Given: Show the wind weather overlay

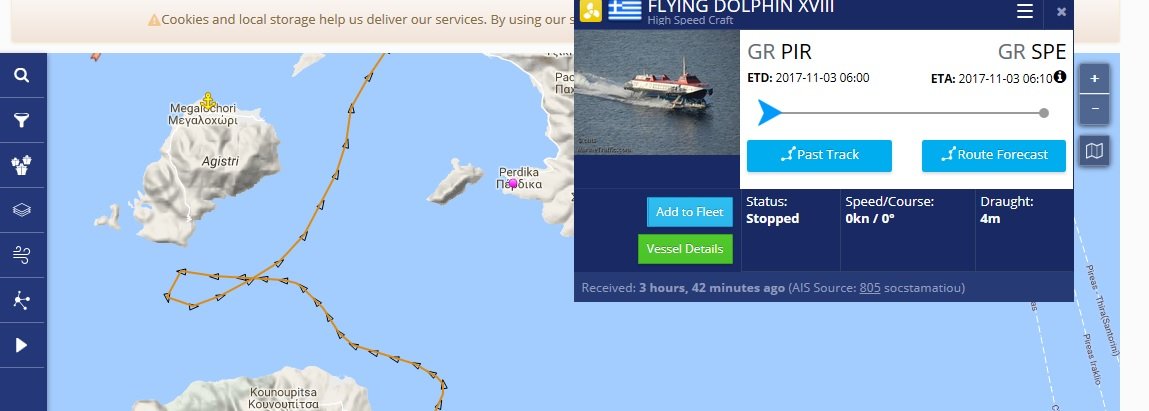Looking at the screenshot, I should [x=22, y=255].
